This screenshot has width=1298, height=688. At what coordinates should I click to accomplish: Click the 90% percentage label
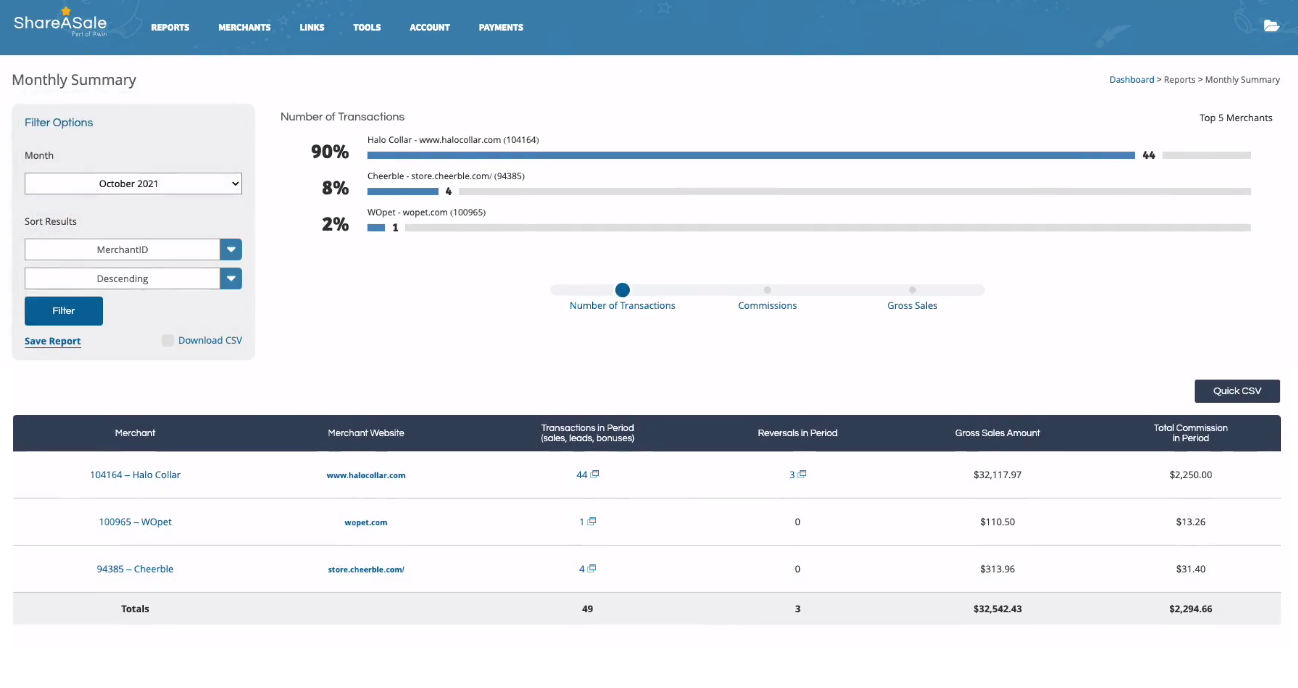(330, 152)
